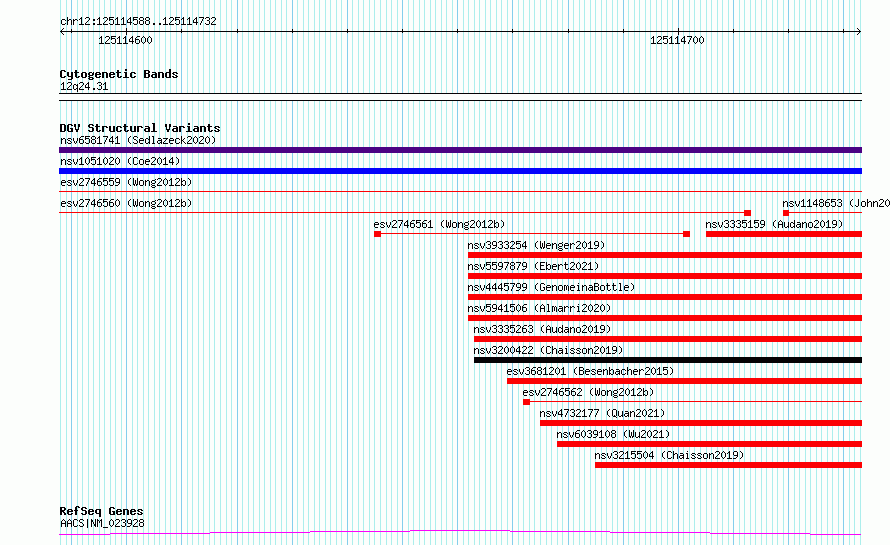Open nsv5941506 (Almarri2020) variant

[539, 308]
